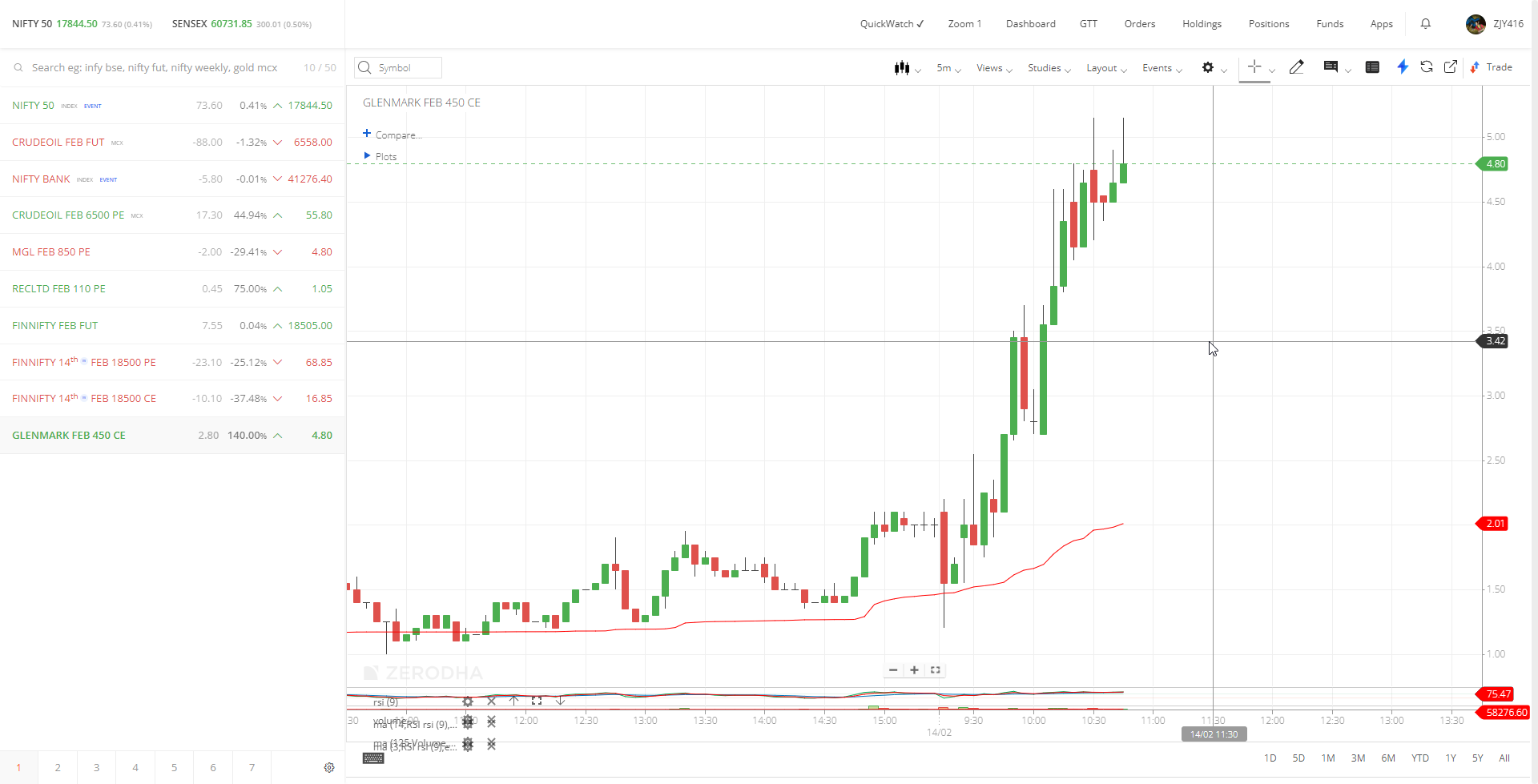Open the comment/annotation tool menu
The width and height of the screenshot is (1538, 784).
tap(1331, 67)
